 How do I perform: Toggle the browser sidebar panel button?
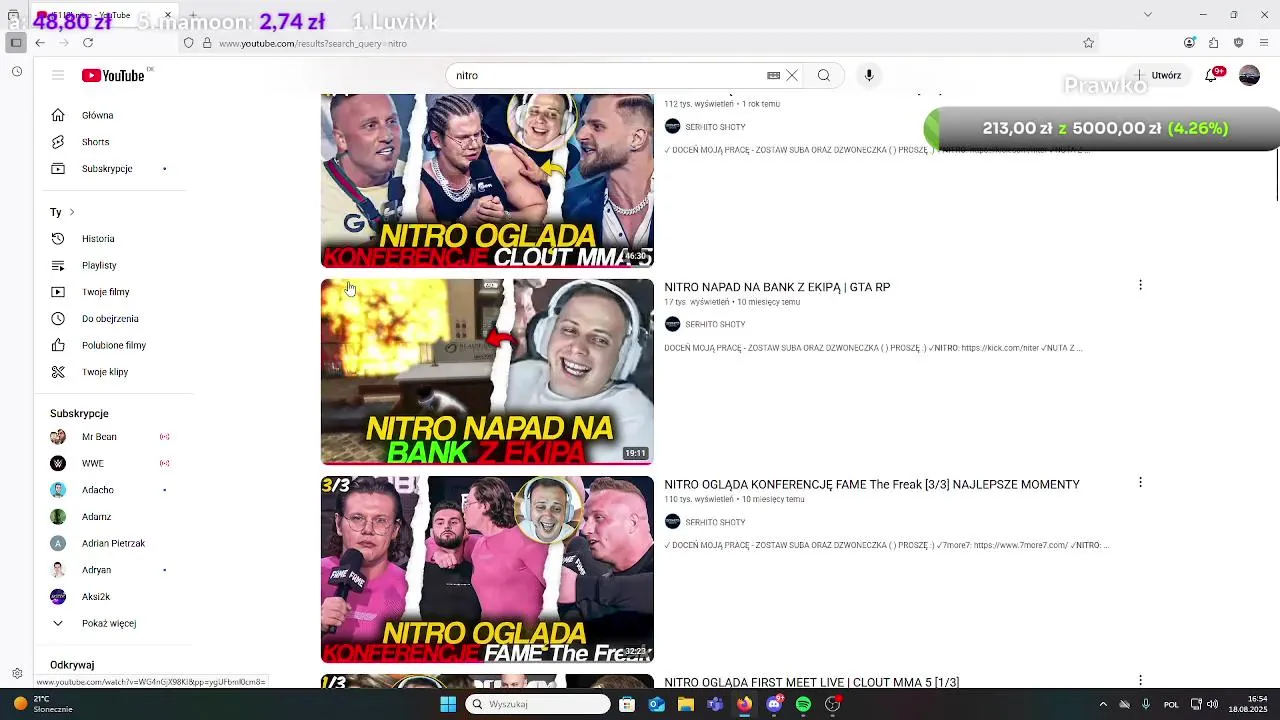[x=16, y=43]
